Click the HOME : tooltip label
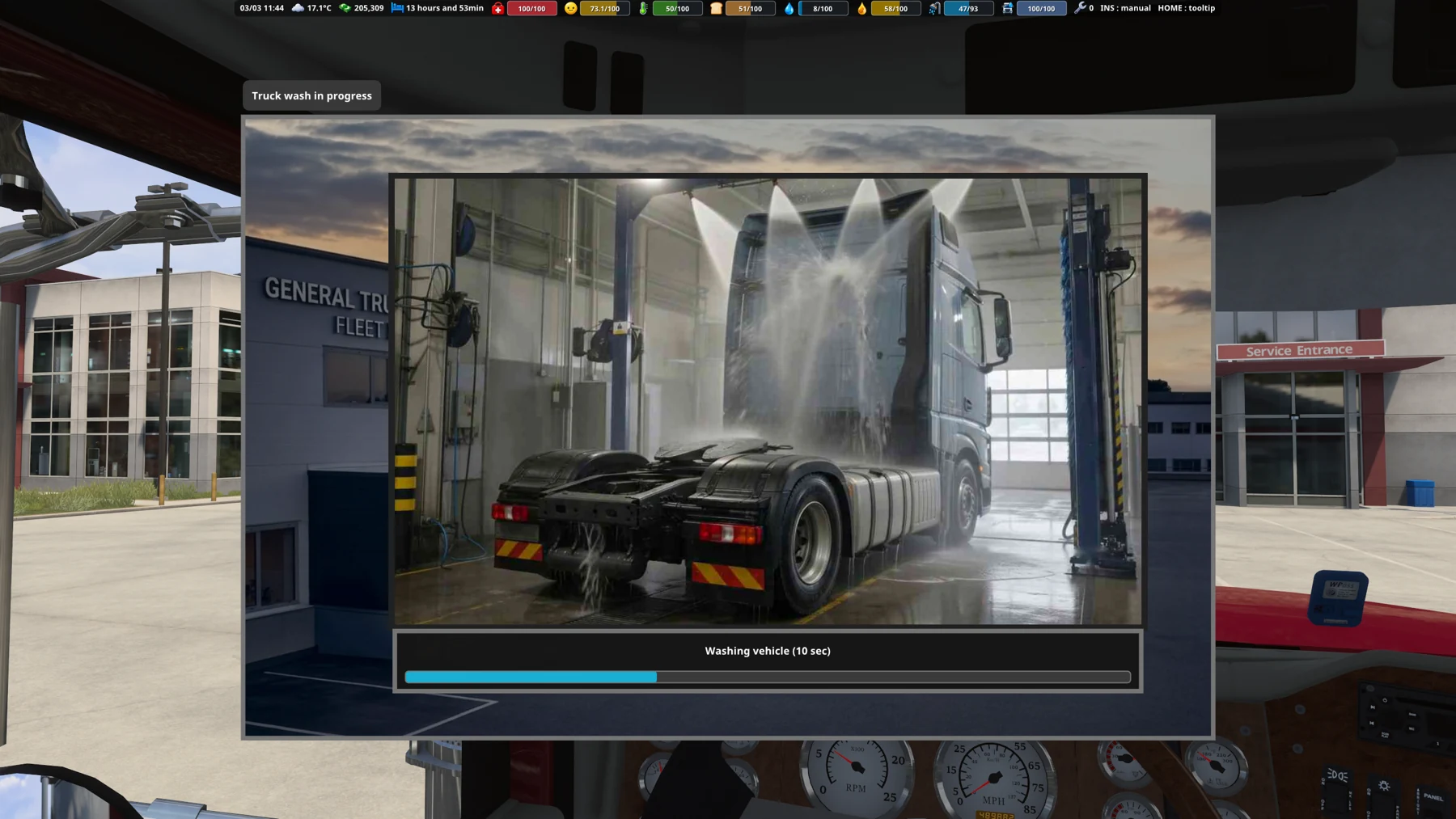1456x819 pixels. [x=1186, y=8]
